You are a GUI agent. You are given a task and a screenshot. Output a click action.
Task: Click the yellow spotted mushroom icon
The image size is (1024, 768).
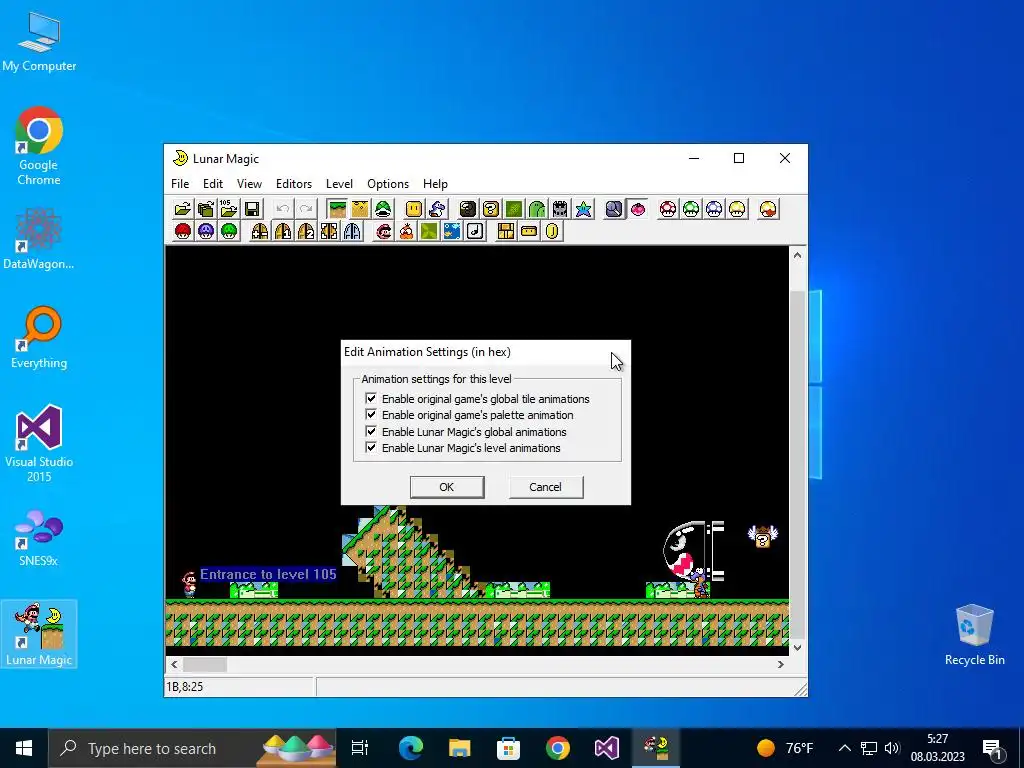(737, 209)
